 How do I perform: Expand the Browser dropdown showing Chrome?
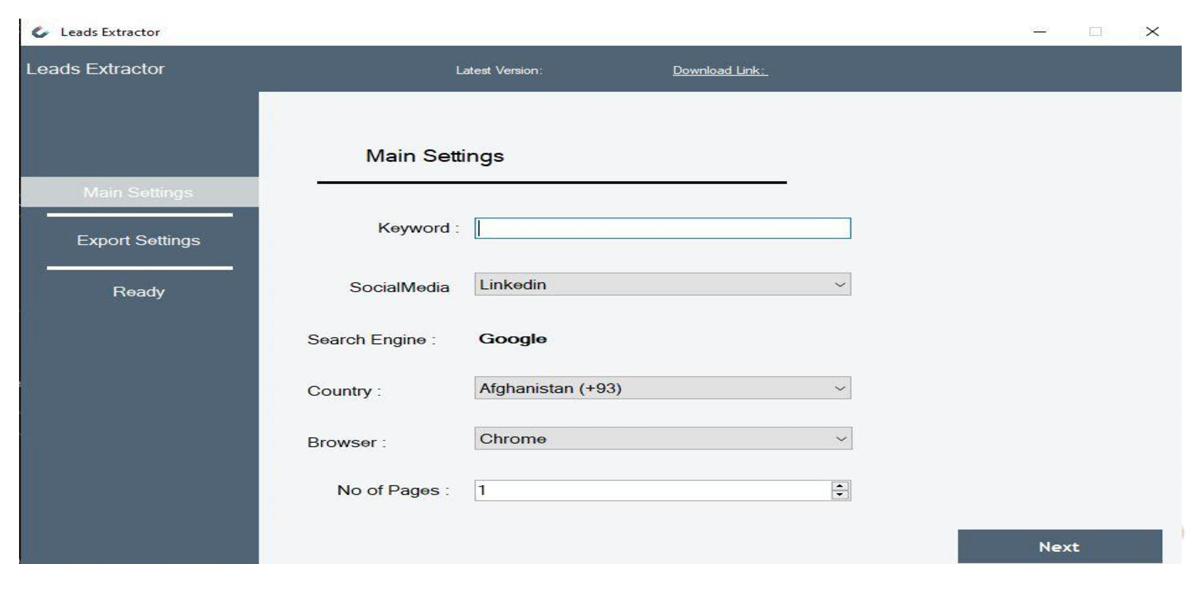click(x=662, y=439)
